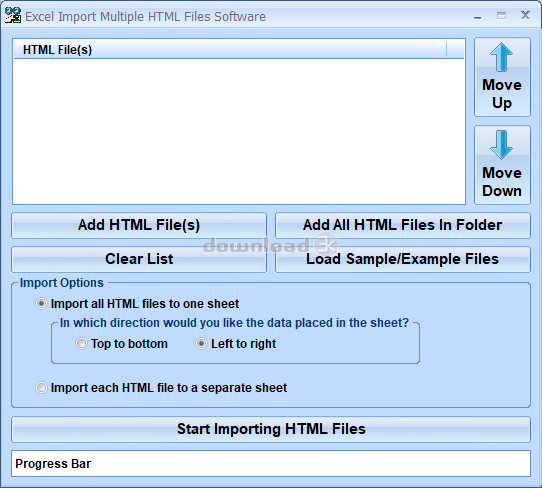
Task: Open the application icon menu in title bar
Action: (x=13, y=16)
